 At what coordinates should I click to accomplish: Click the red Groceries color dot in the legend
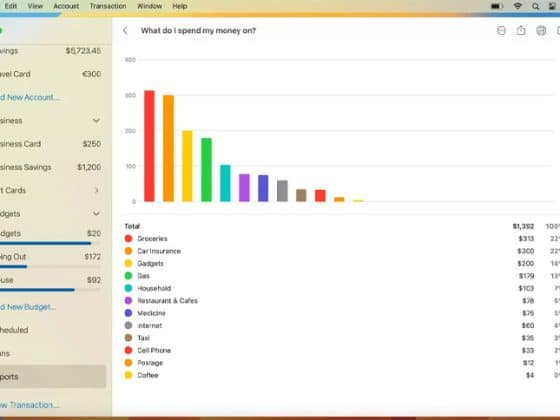128,239
